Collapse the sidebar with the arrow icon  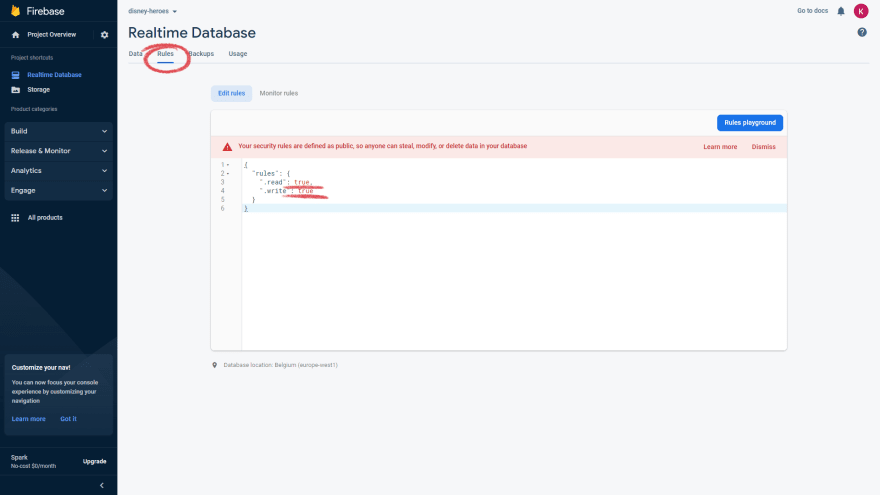click(x=102, y=485)
